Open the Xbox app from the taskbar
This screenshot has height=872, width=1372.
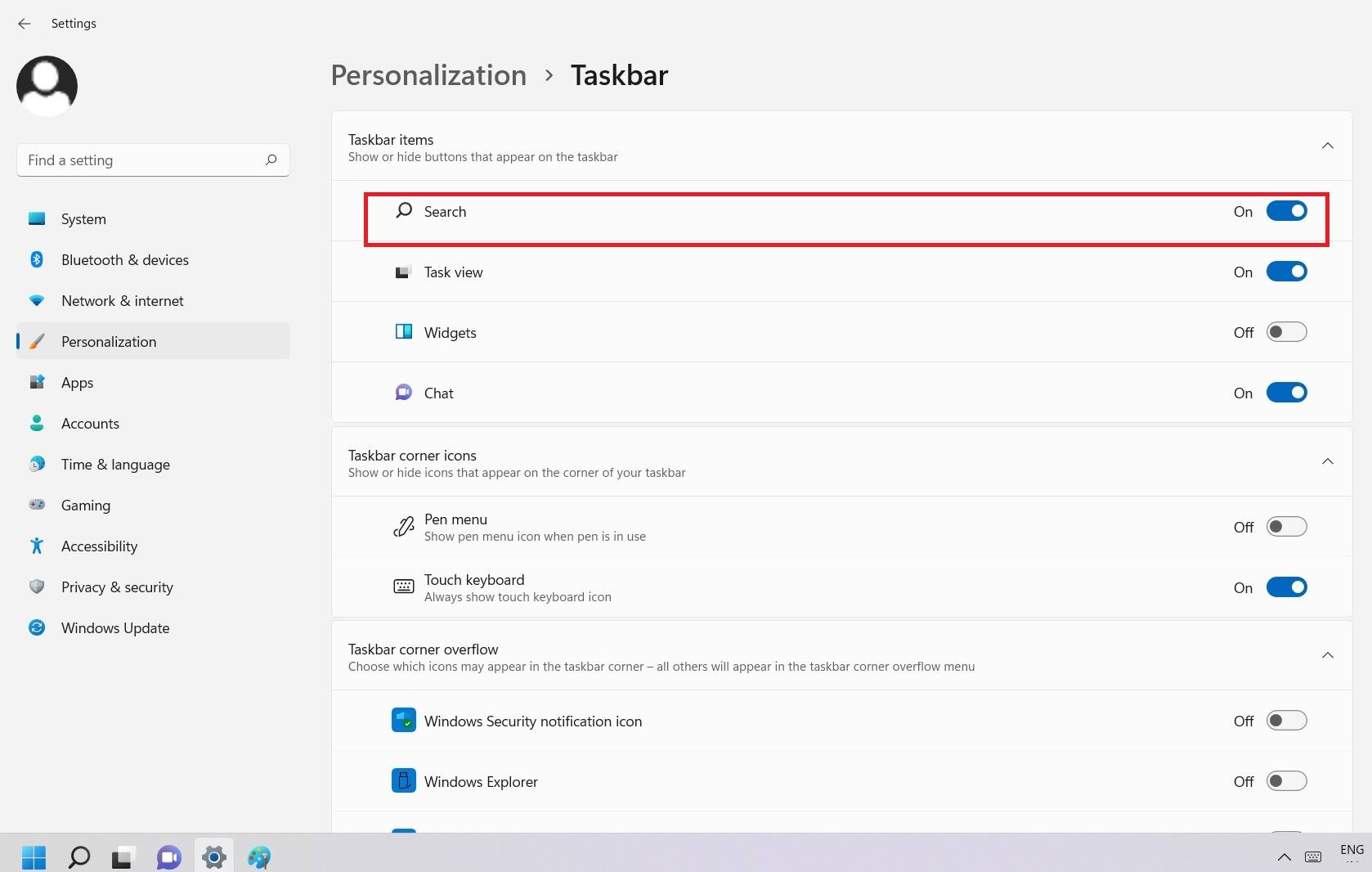click(259, 856)
